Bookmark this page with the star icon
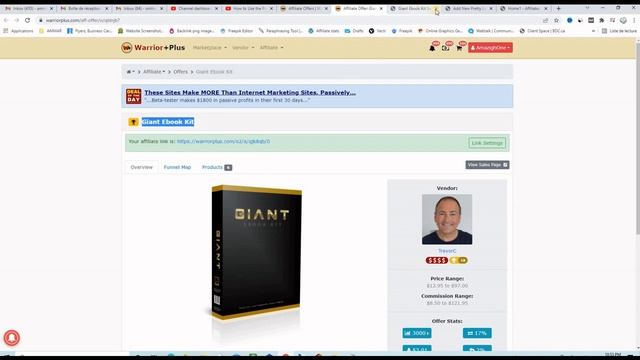Screen dimensions: 640x360 click(556, 20)
